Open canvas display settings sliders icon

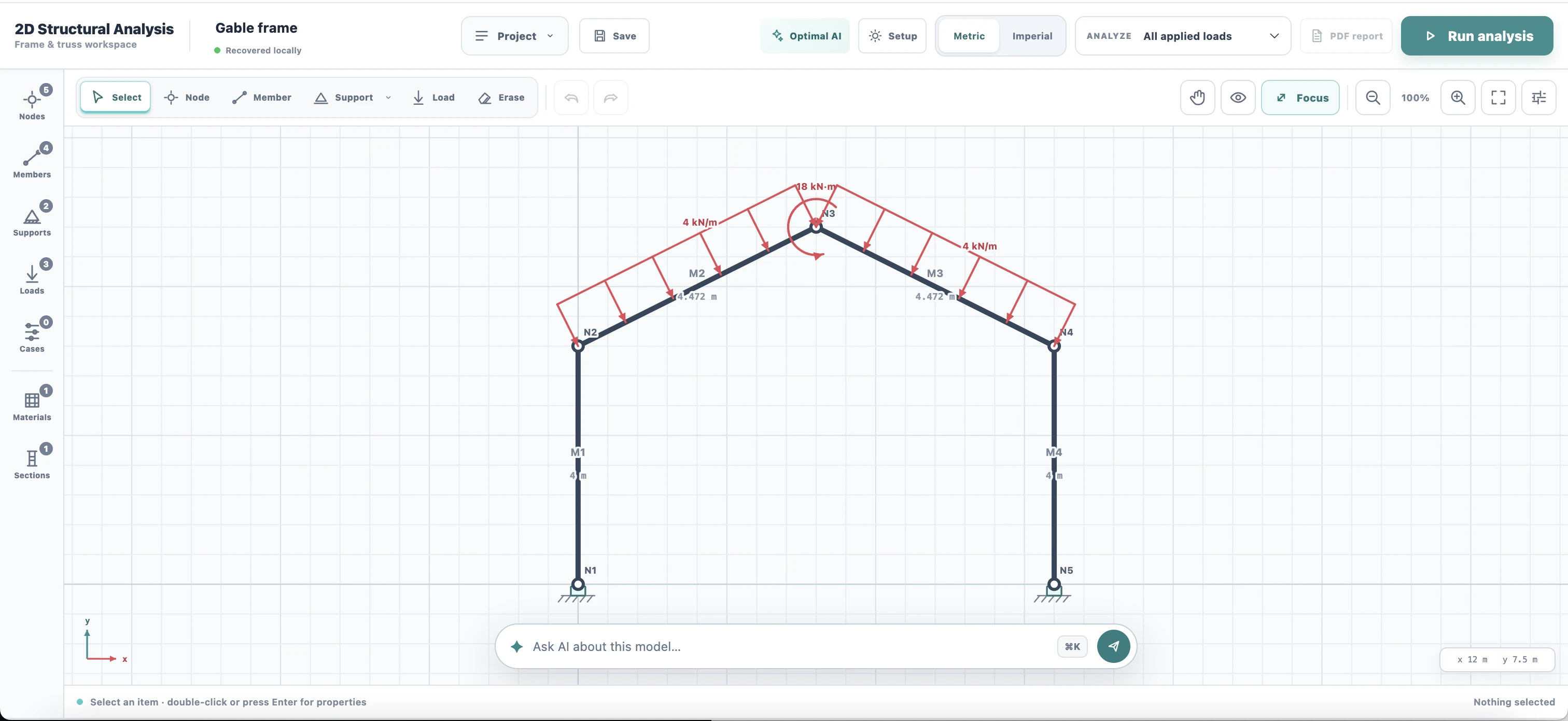pos(1539,98)
